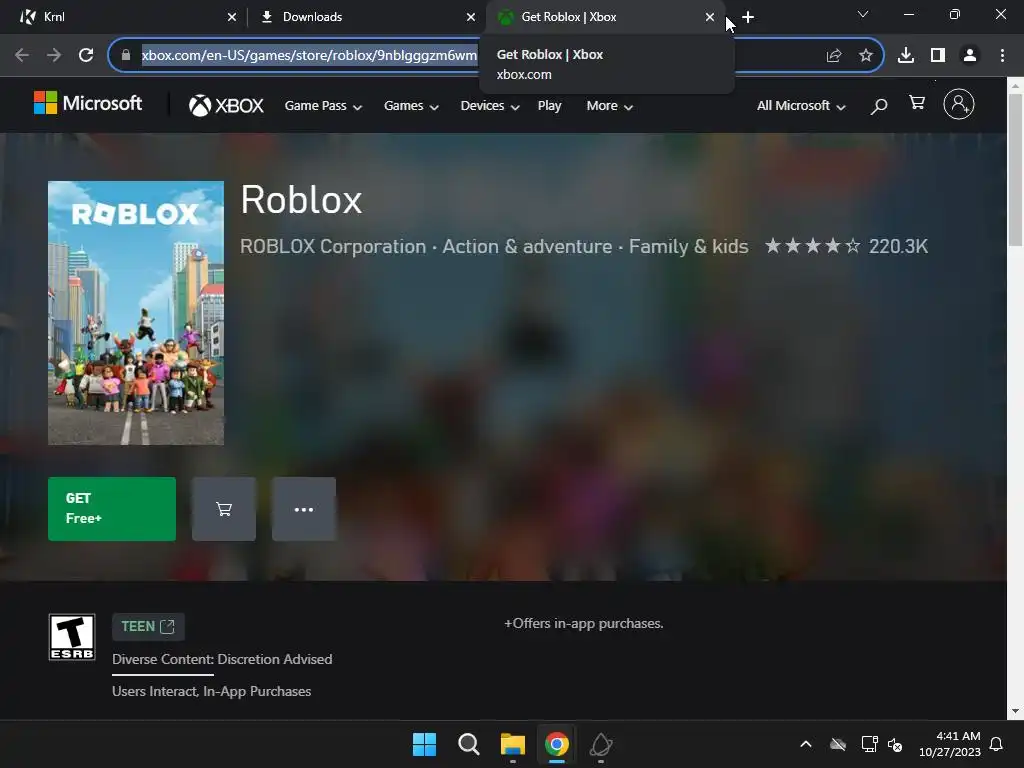Open the Windows Start menu

pyautogui.click(x=424, y=744)
